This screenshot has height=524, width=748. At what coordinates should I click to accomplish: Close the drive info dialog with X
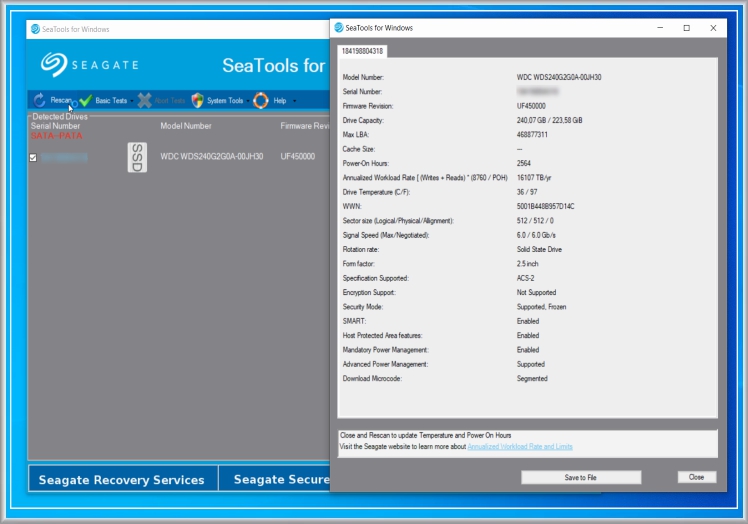(713, 28)
